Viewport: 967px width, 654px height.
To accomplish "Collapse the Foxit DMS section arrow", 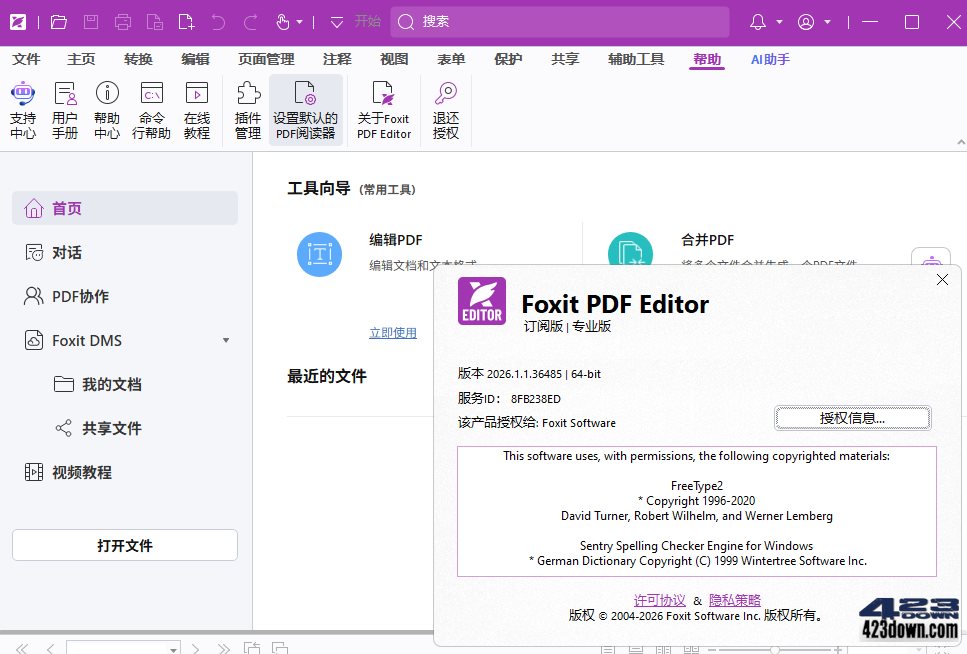I will tap(226, 341).
